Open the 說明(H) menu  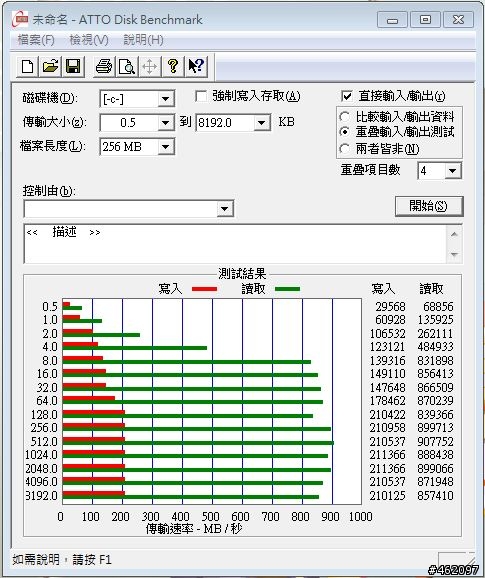[x=143, y=40]
